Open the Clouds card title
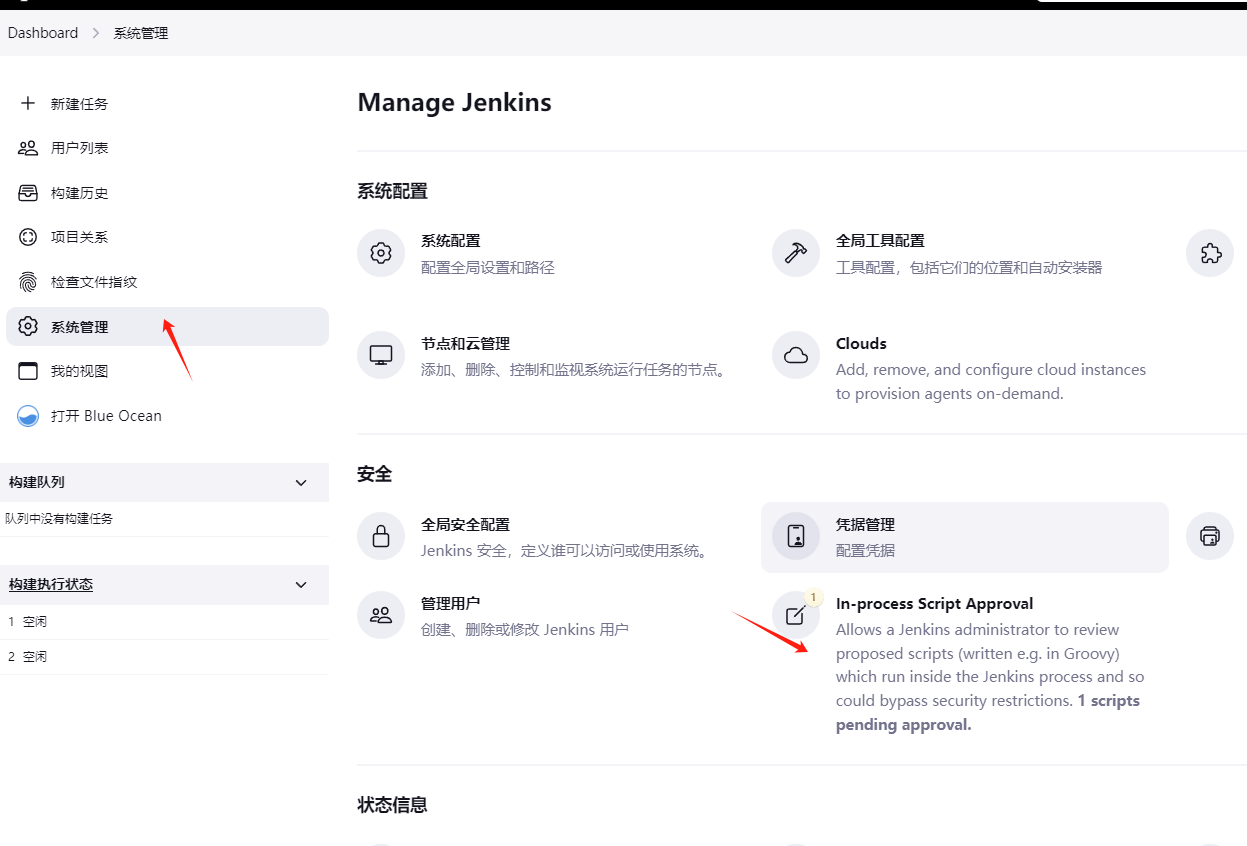Image resolution: width=1247 pixels, height=846 pixels. tap(861, 343)
